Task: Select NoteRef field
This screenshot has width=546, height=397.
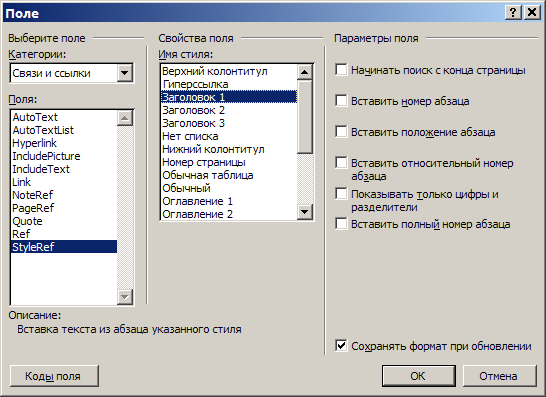Action: 64,195
